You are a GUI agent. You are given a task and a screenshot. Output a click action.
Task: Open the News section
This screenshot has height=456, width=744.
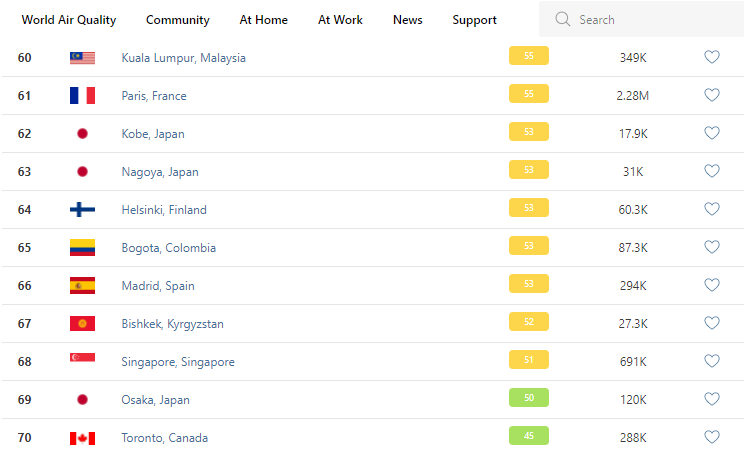tap(407, 20)
